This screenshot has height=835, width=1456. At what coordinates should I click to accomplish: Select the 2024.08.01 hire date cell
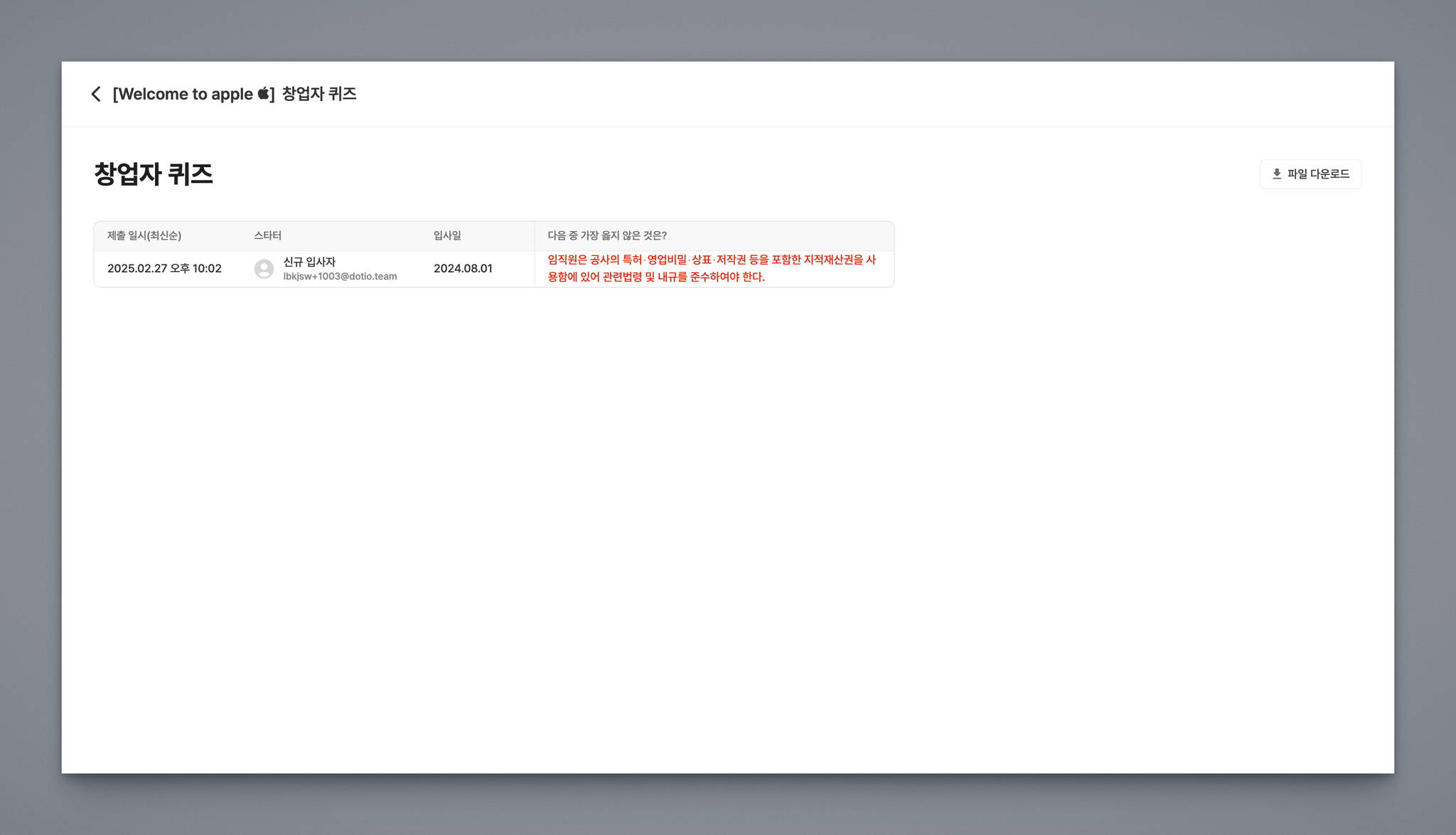click(463, 269)
